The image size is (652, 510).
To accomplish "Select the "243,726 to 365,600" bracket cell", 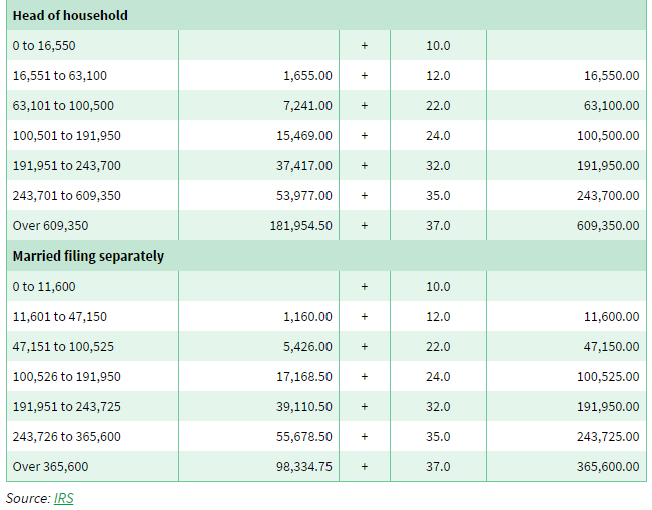I will 66,437.
